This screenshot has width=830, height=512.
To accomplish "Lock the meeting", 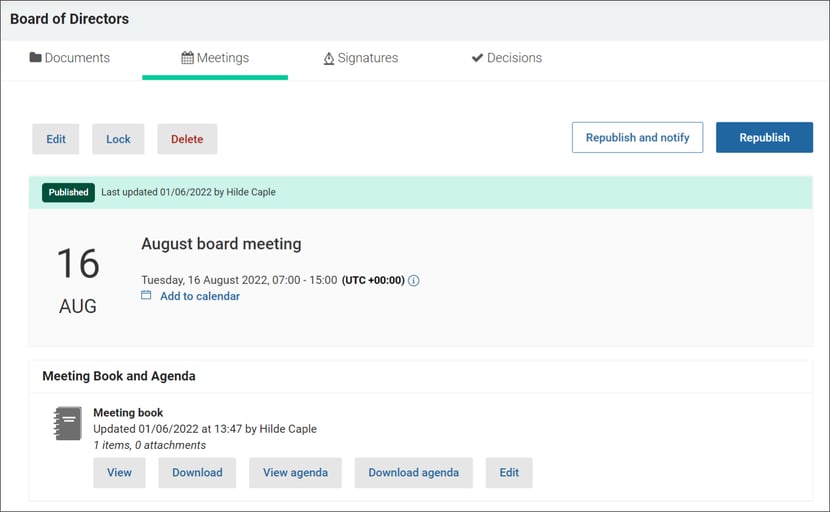I will click(x=118, y=139).
